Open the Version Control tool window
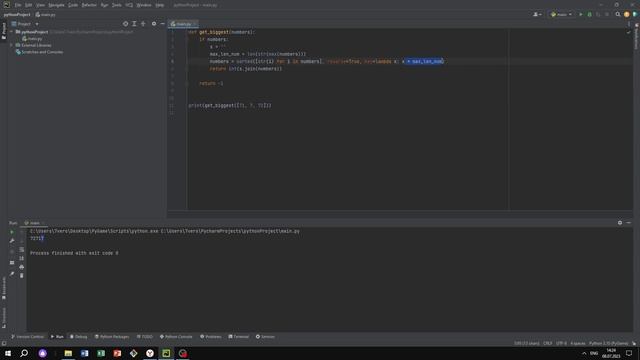640x360 pixels. point(27,337)
